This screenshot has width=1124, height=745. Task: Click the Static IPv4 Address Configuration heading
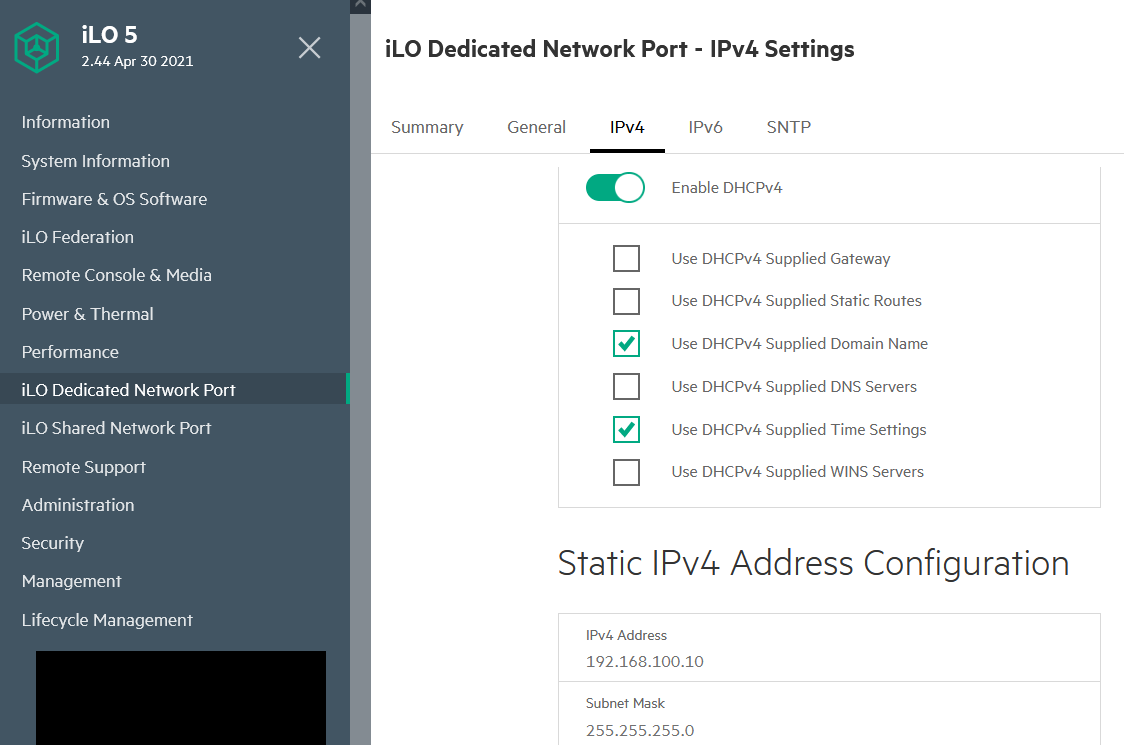click(813, 563)
